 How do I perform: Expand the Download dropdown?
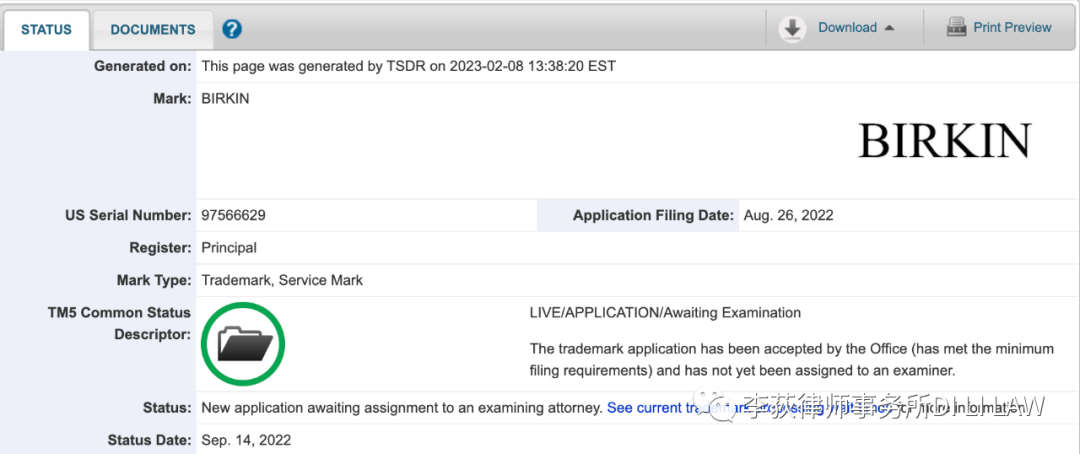click(855, 28)
